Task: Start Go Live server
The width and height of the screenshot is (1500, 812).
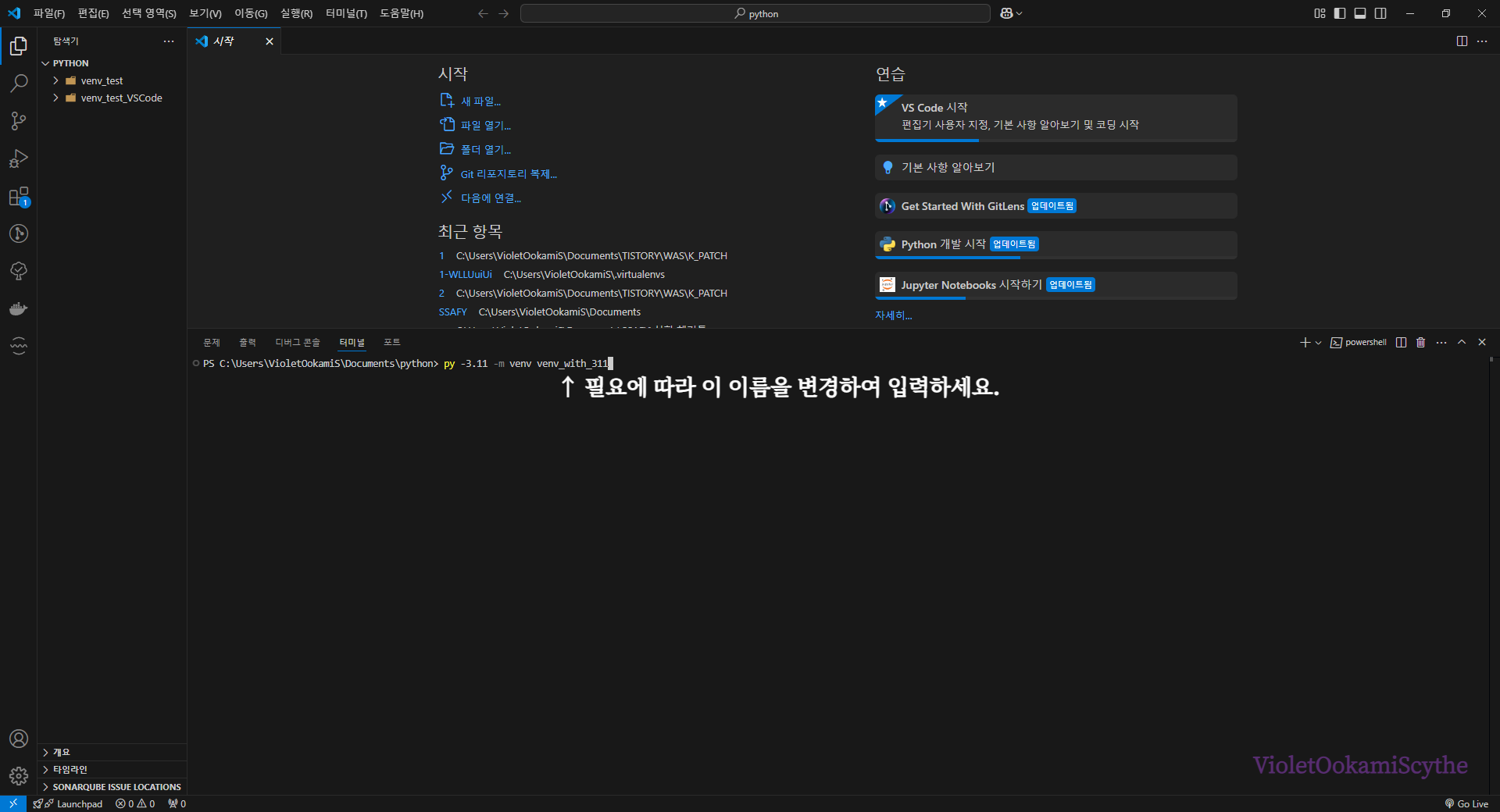Action: tap(1466, 803)
